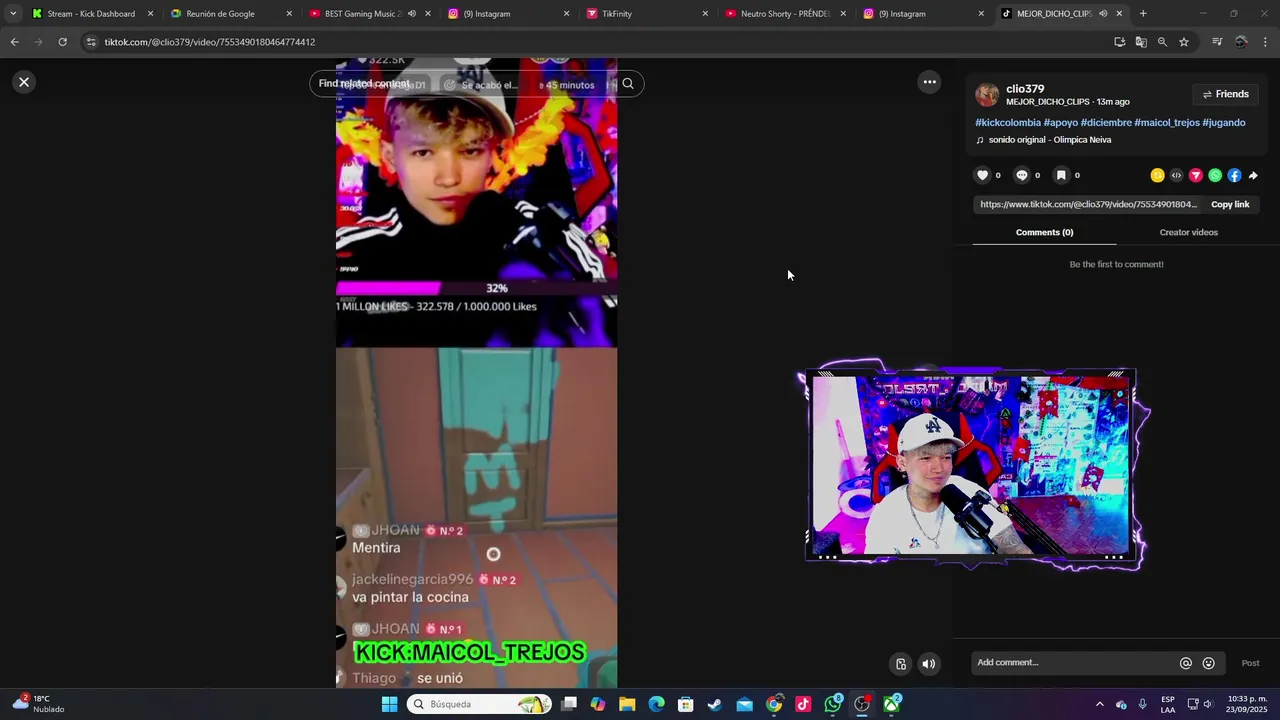Open the Xbox app on taskbar

coord(891,704)
